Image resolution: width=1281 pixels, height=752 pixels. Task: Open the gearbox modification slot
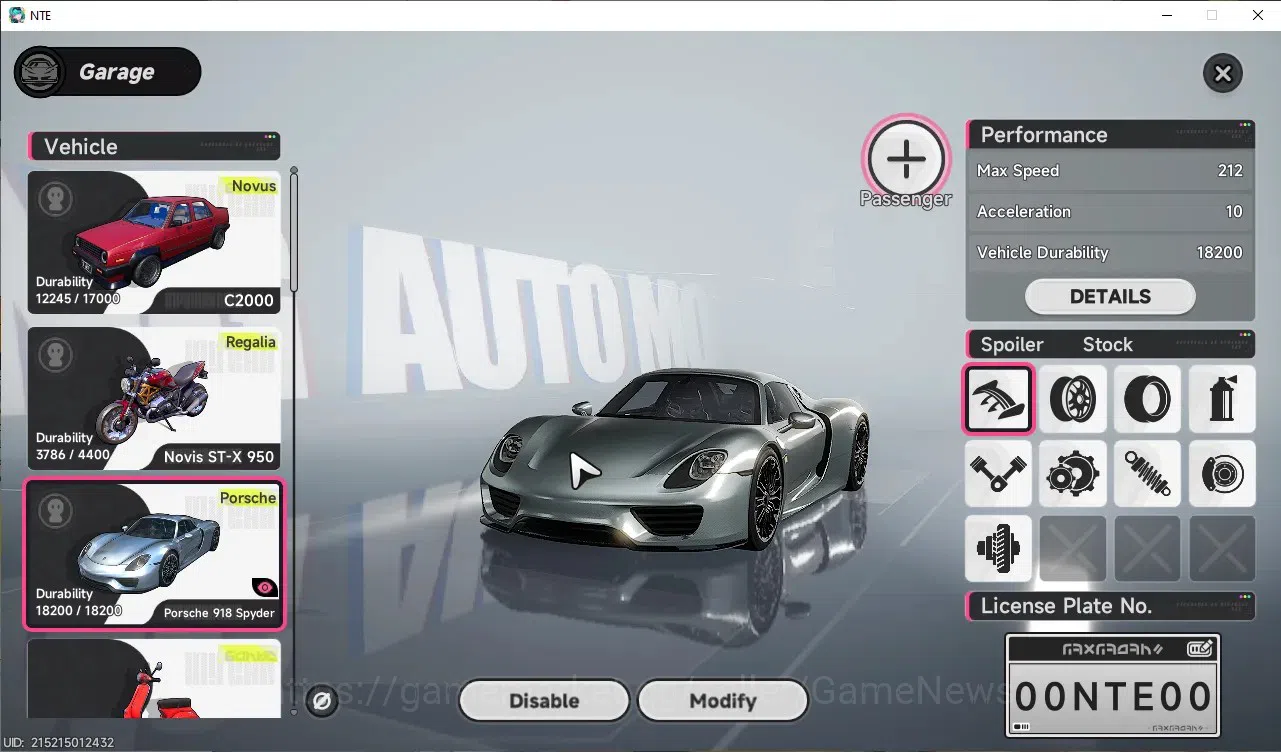coord(1073,473)
